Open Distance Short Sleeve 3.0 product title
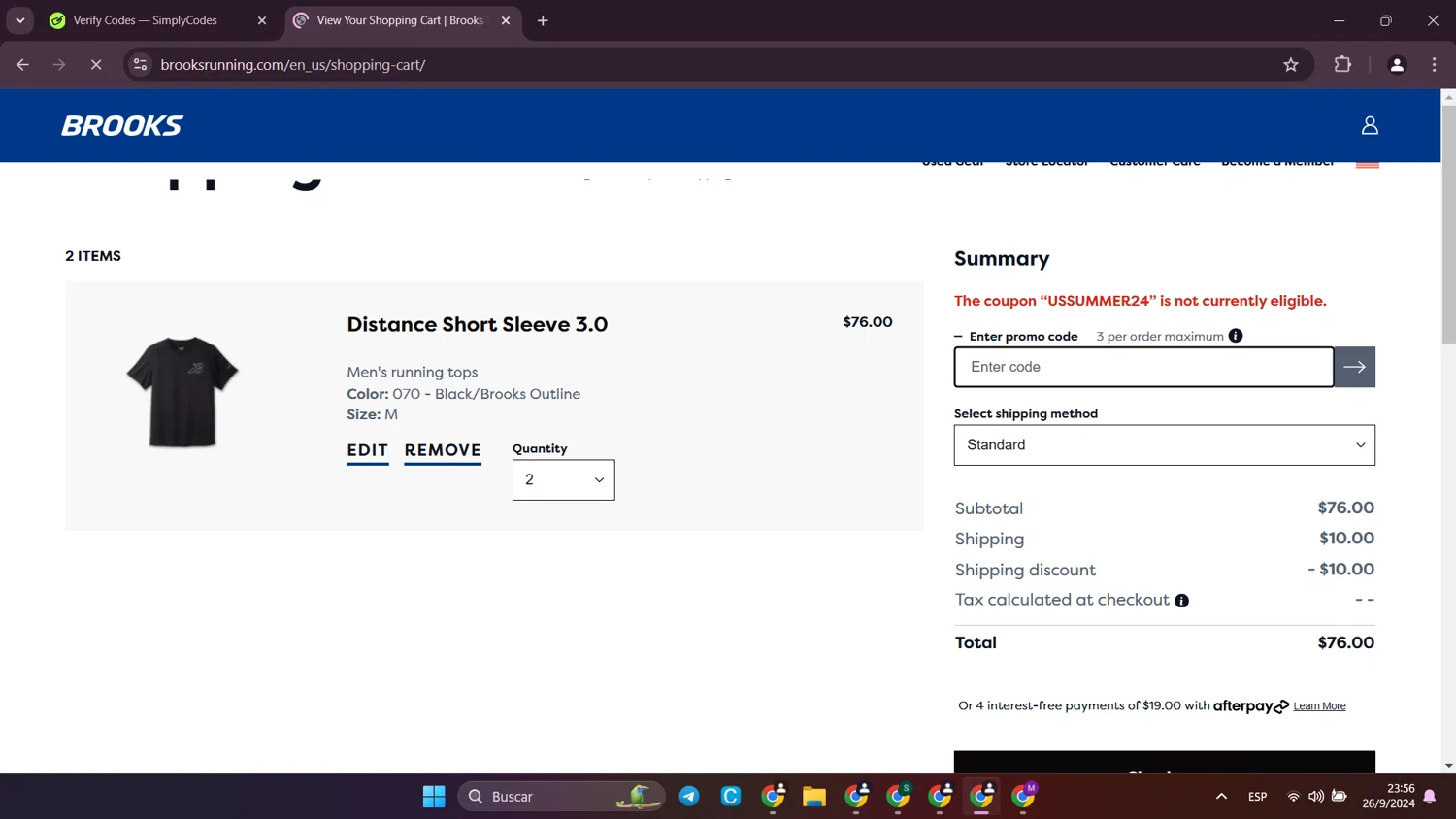 pyautogui.click(x=478, y=324)
